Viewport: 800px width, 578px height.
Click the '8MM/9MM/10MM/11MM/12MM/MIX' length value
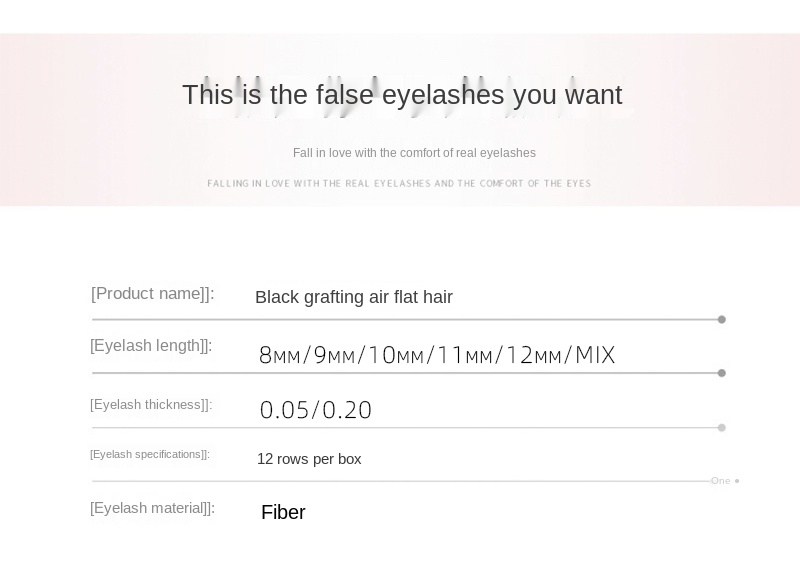pyautogui.click(x=437, y=355)
